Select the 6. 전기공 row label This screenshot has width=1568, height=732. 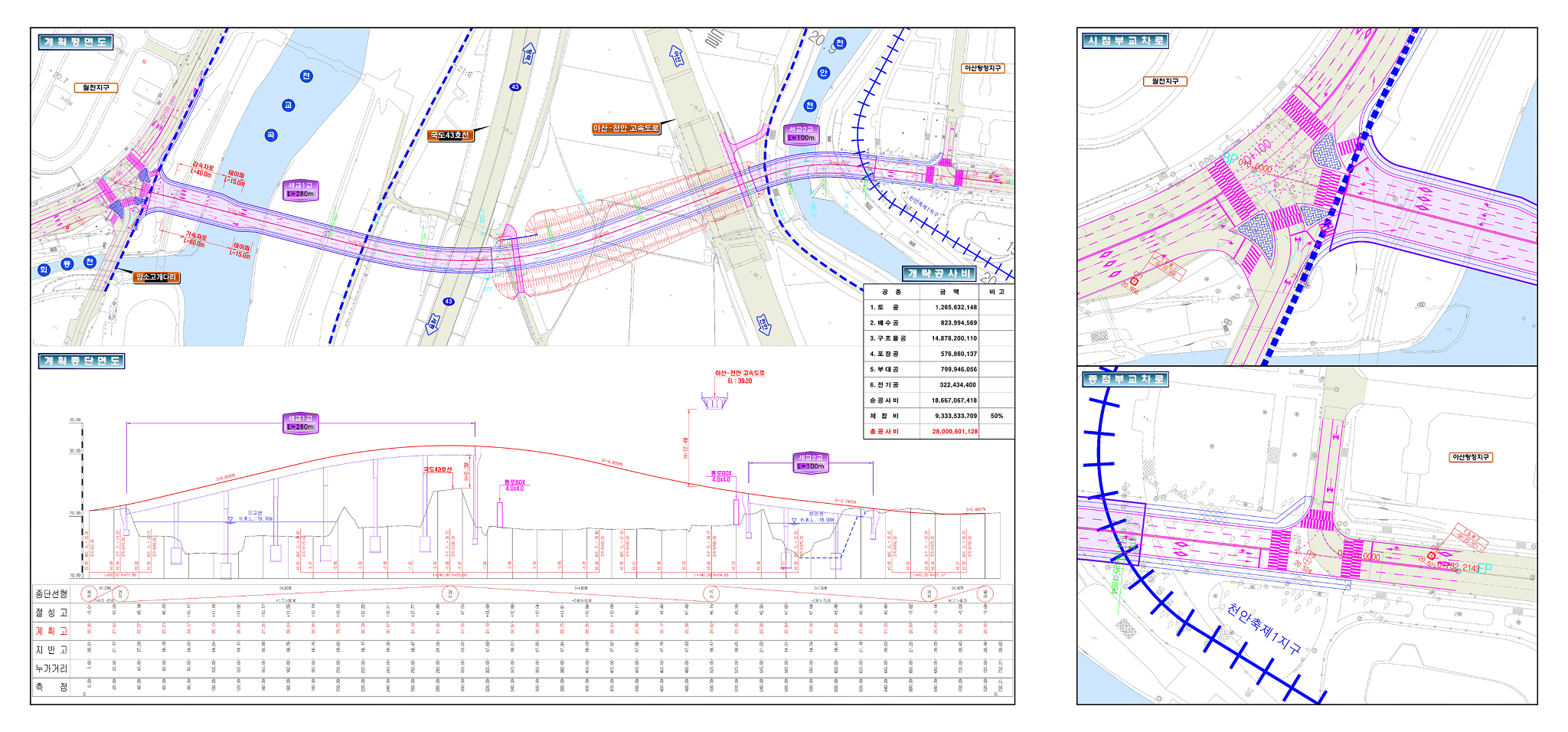pos(884,385)
